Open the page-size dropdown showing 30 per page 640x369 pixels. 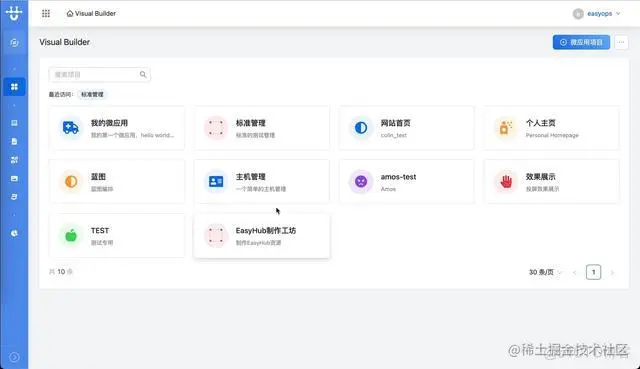coord(545,272)
